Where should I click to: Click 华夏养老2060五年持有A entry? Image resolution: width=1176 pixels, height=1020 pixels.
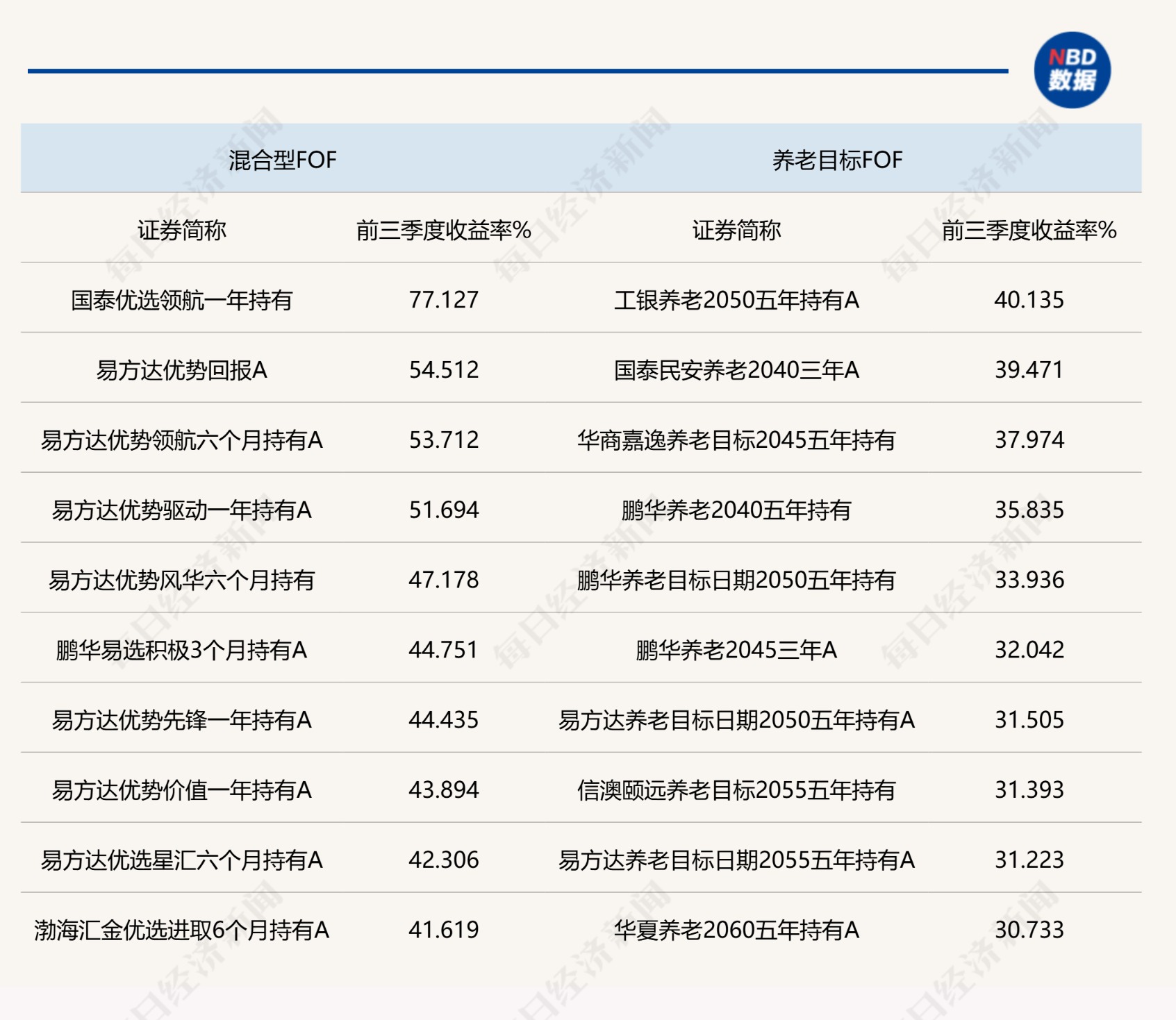pyautogui.click(x=736, y=930)
